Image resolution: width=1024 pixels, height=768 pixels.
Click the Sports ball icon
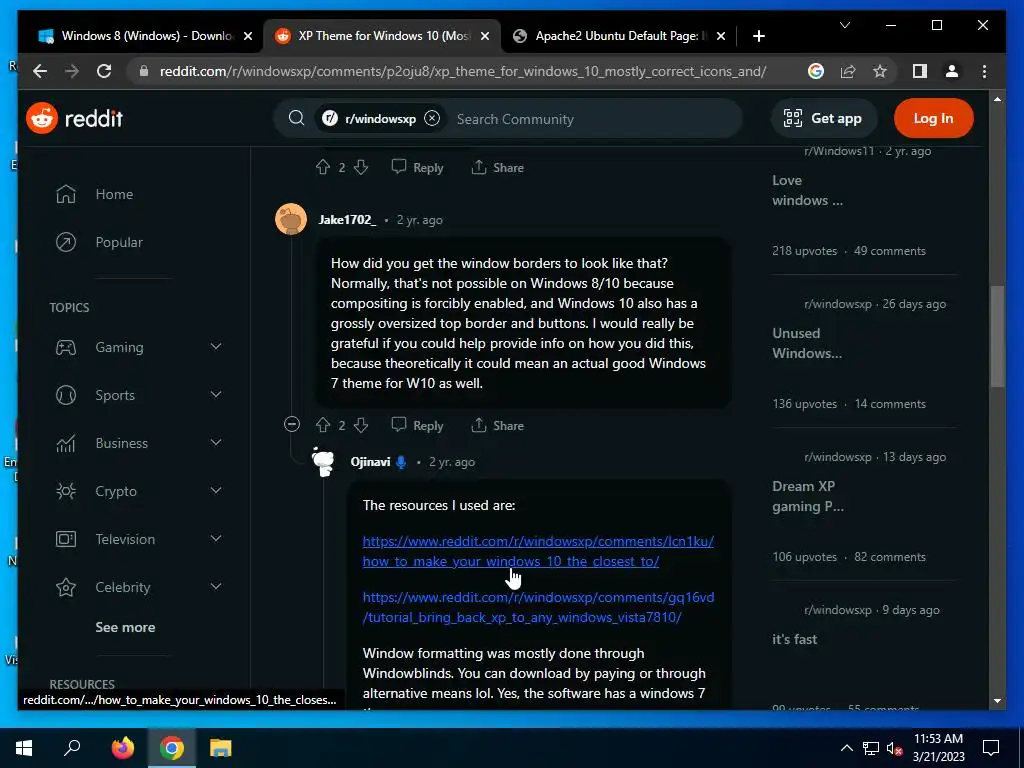(65, 395)
